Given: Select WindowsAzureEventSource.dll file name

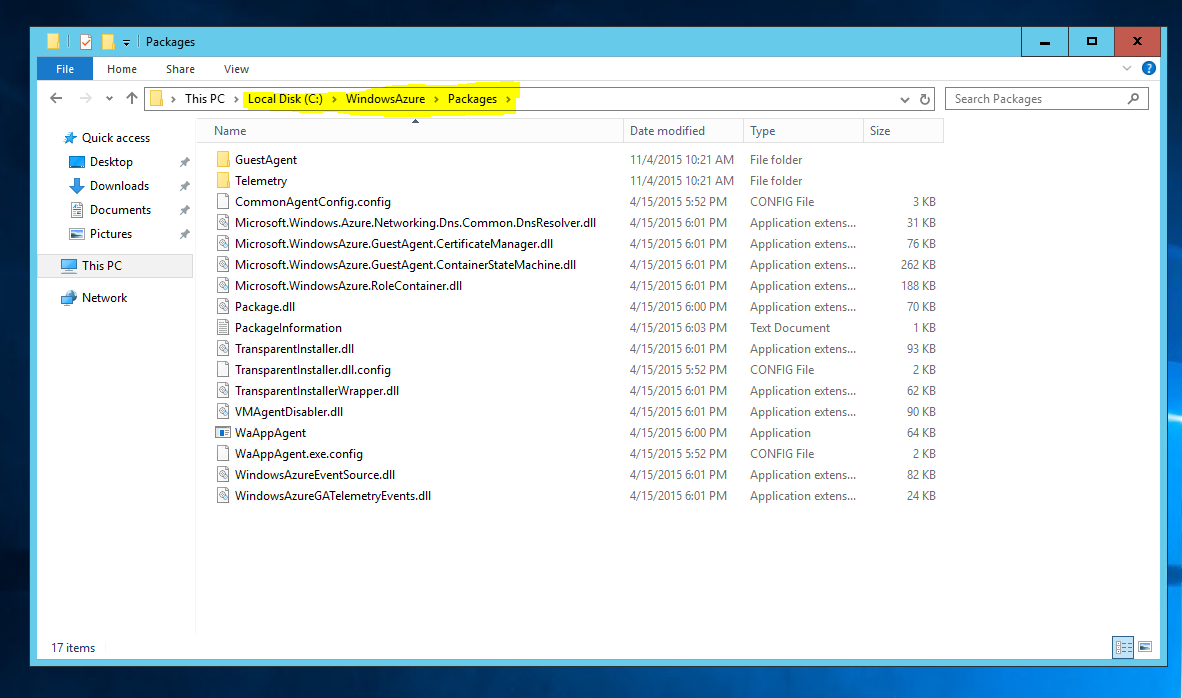Looking at the screenshot, I should point(315,475).
